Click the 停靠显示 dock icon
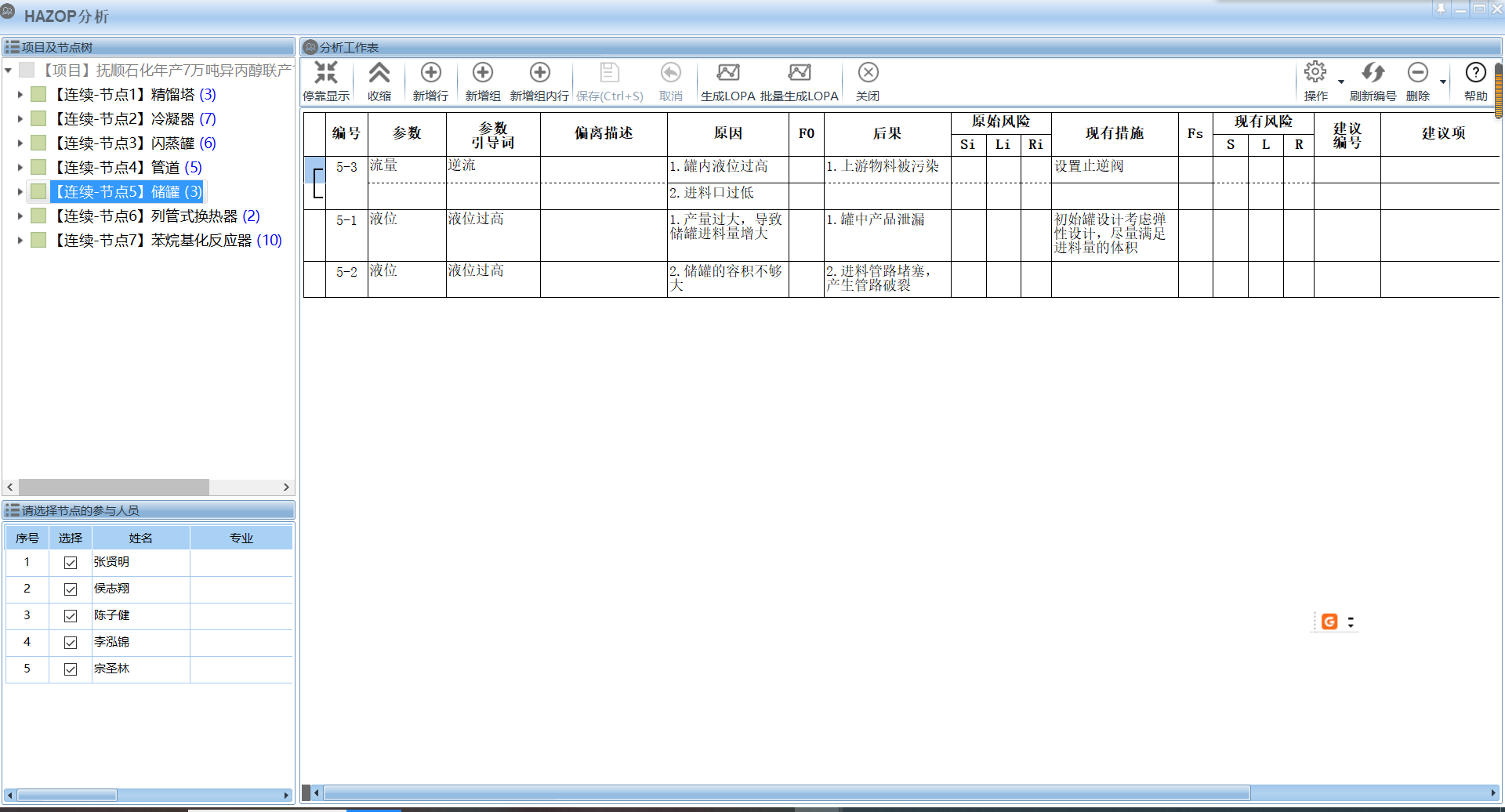This screenshot has height=812, width=1505. [326, 73]
